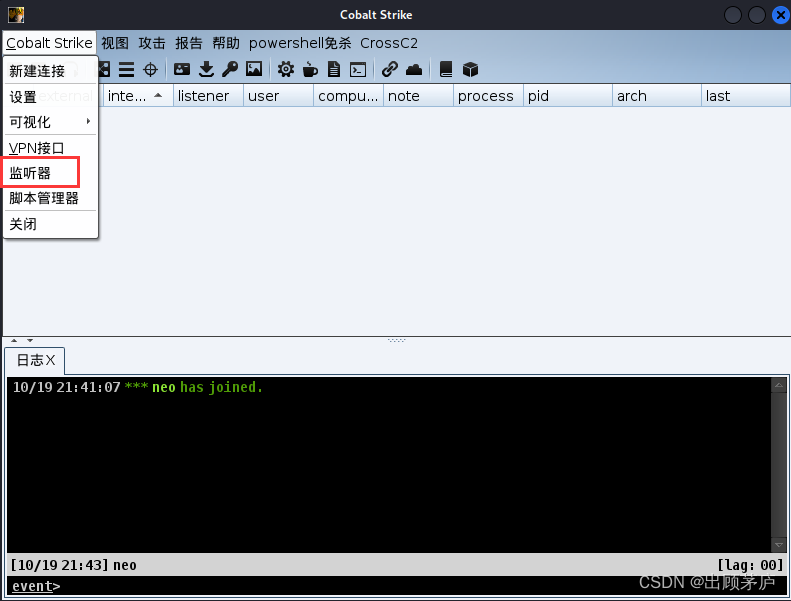791x601 pixels.
Task: Choose 关闭 in the menu
Action: pyautogui.click(x=50, y=224)
